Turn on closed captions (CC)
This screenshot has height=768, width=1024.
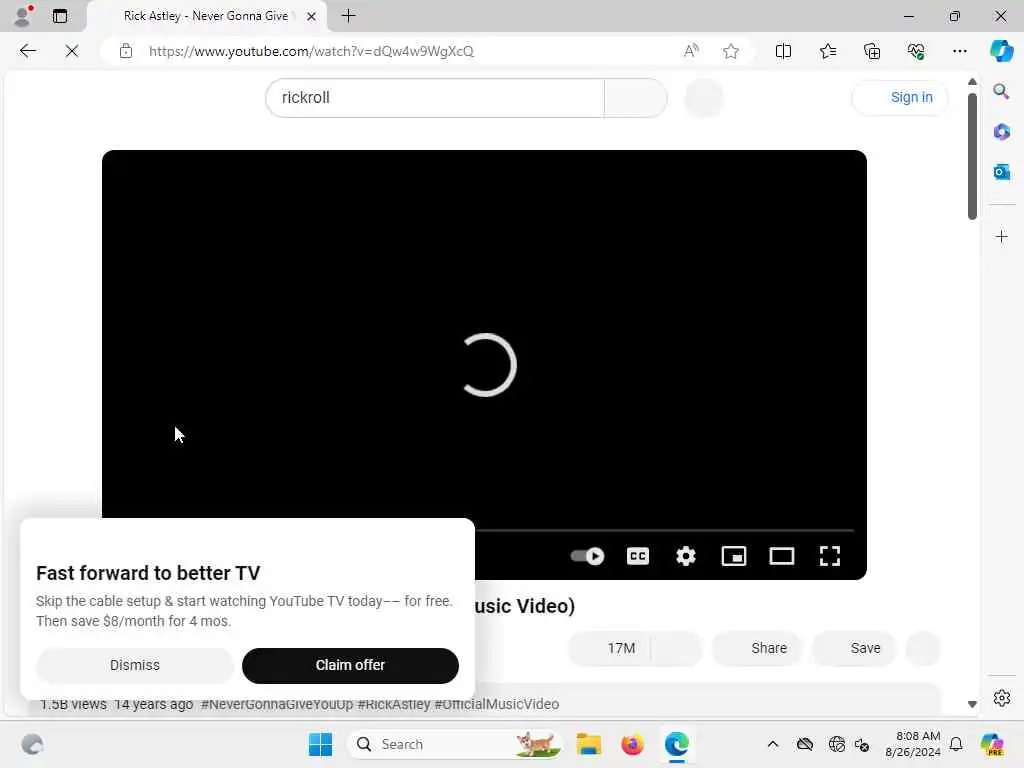click(x=637, y=556)
